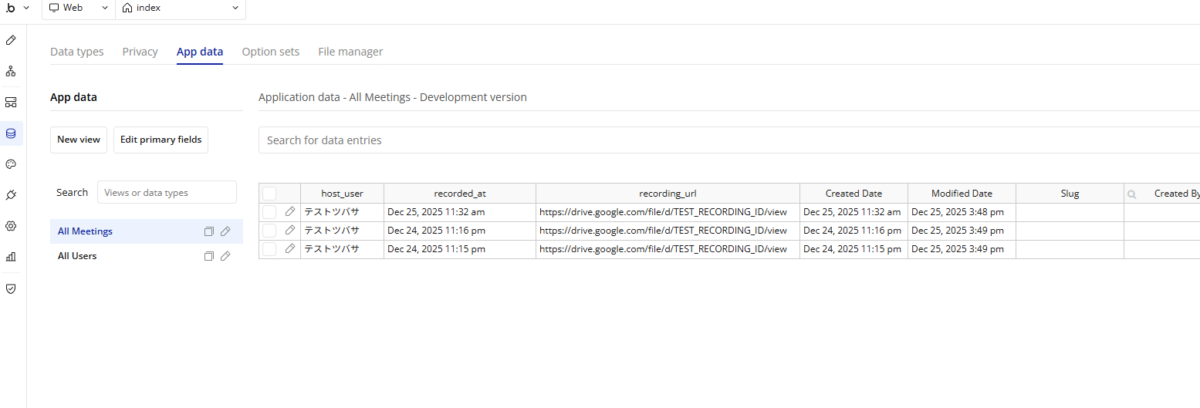
Task: Tick the checkbox for the 11:16 pm row
Action: [269, 230]
